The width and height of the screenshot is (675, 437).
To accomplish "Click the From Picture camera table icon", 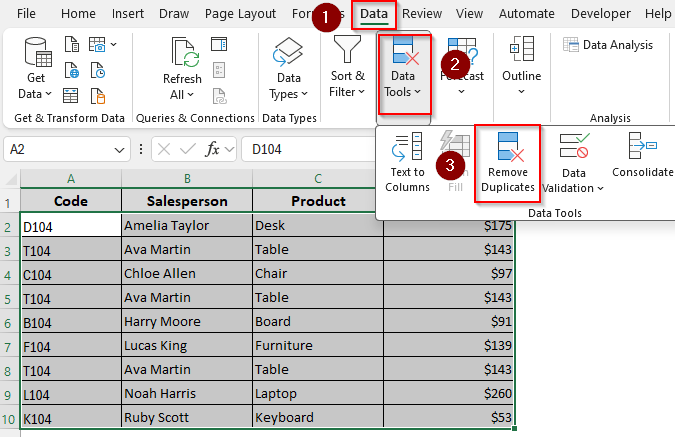I will click(x=97, y=44).
